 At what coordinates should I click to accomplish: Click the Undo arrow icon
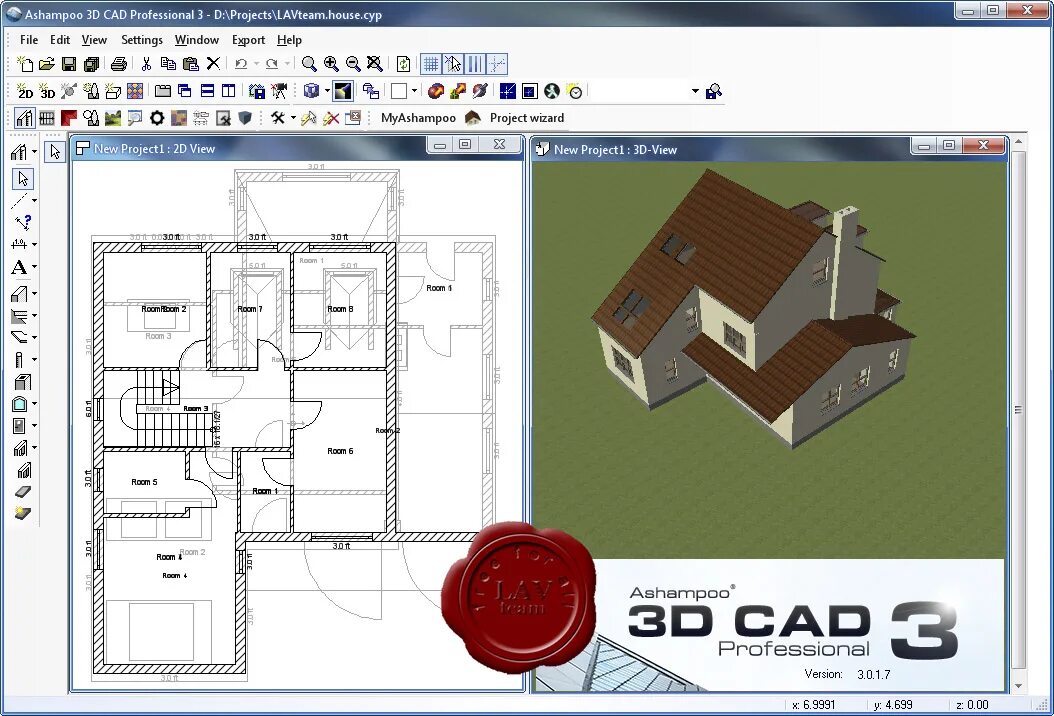(x=241, y=64)
